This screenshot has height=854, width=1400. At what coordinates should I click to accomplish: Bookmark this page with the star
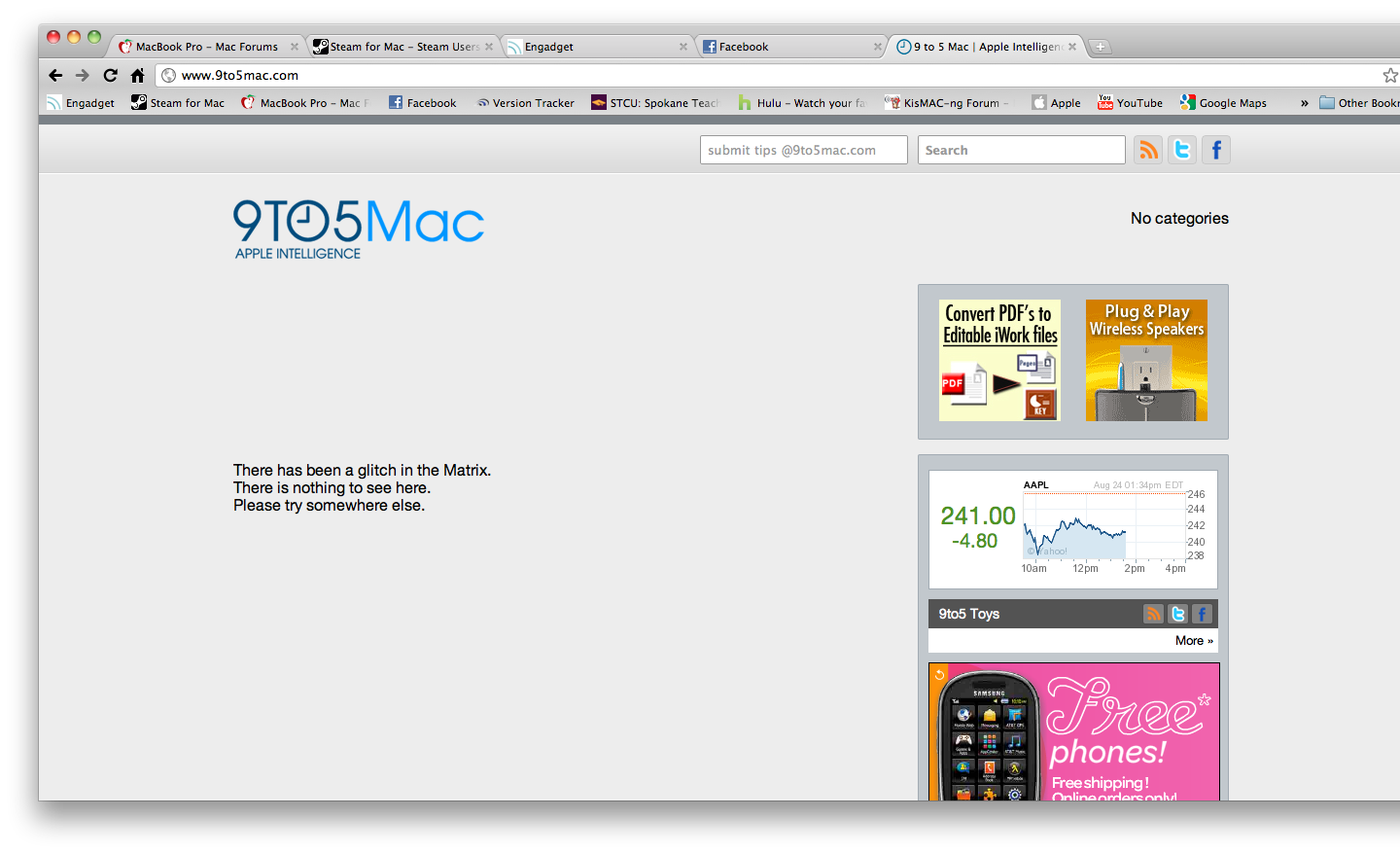(1390, 75)
